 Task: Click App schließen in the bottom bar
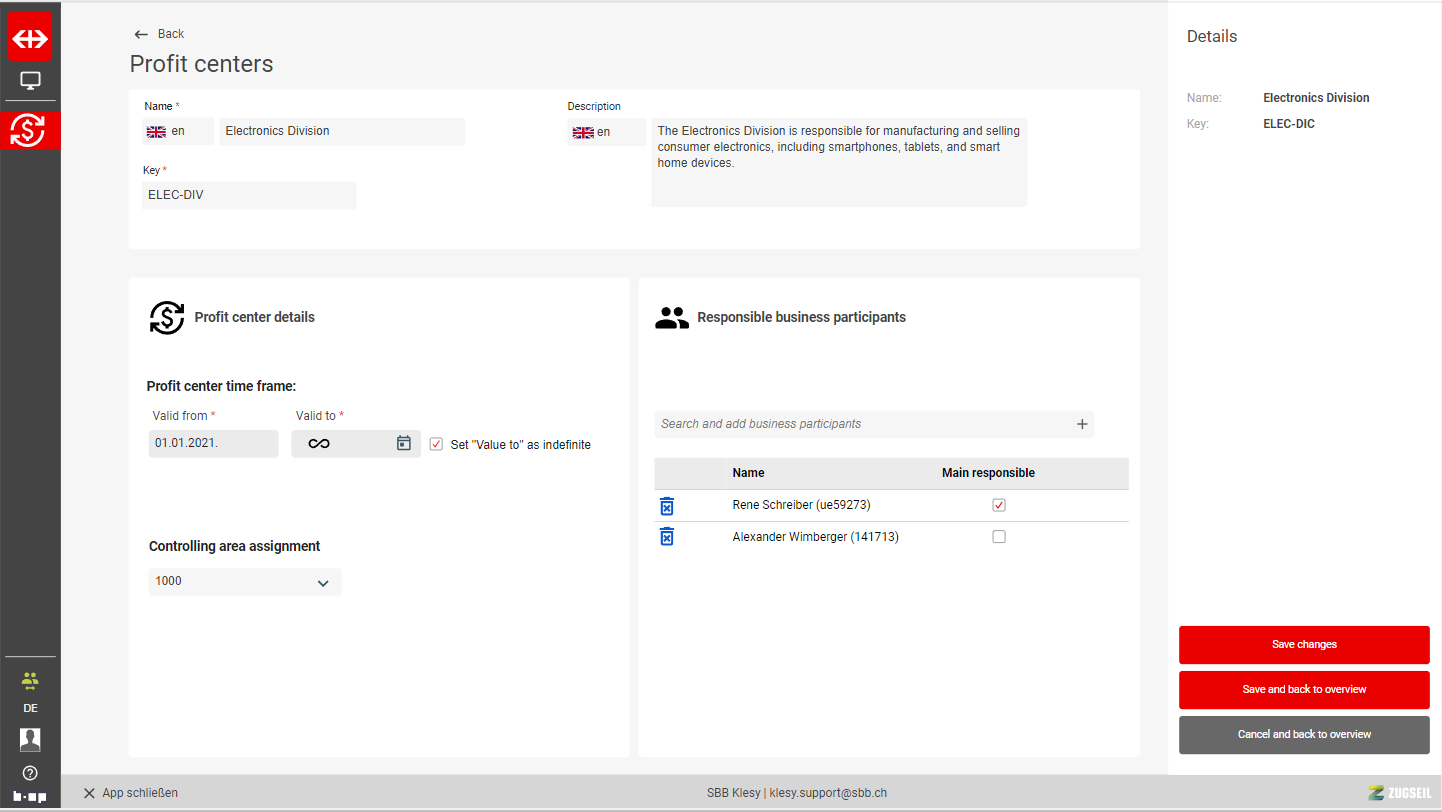pyautogui.click(x=130, y=793)
